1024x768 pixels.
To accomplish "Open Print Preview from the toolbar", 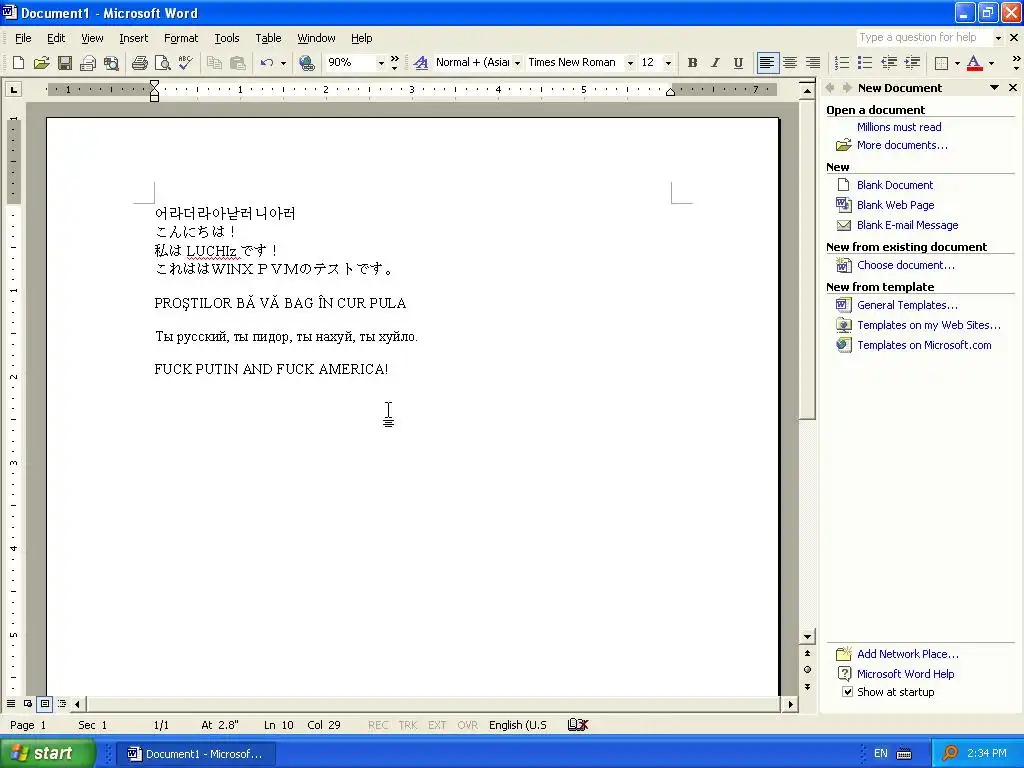I will point(162,63).
